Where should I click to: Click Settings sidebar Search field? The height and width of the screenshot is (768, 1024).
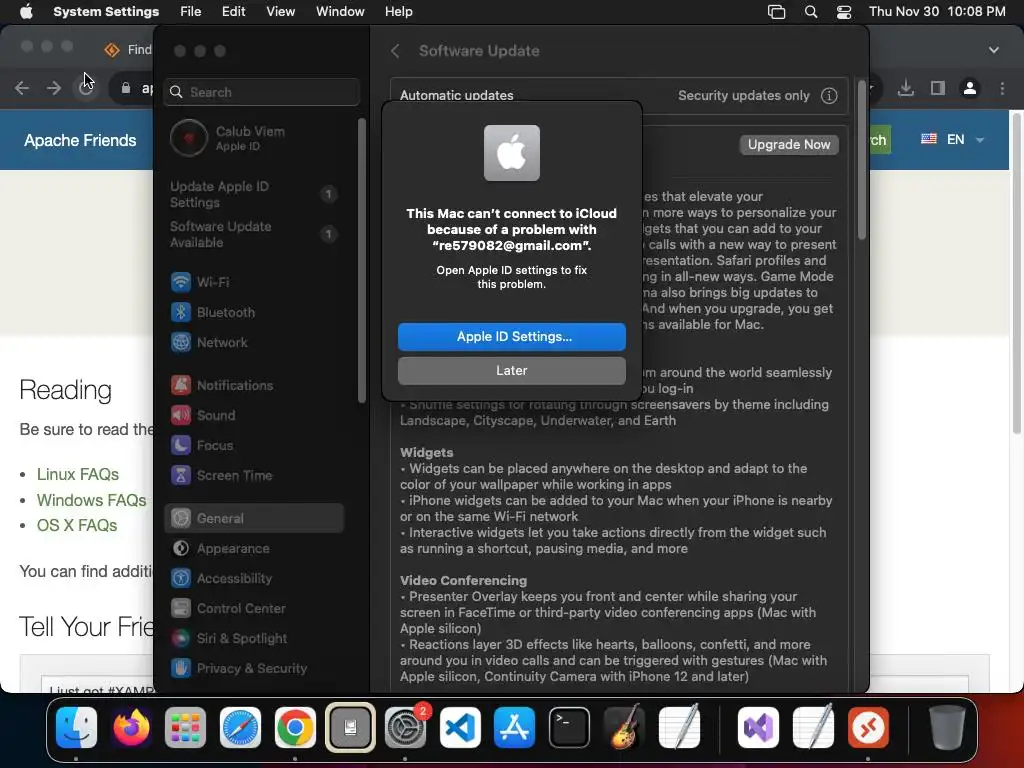(x=261, y=92)
